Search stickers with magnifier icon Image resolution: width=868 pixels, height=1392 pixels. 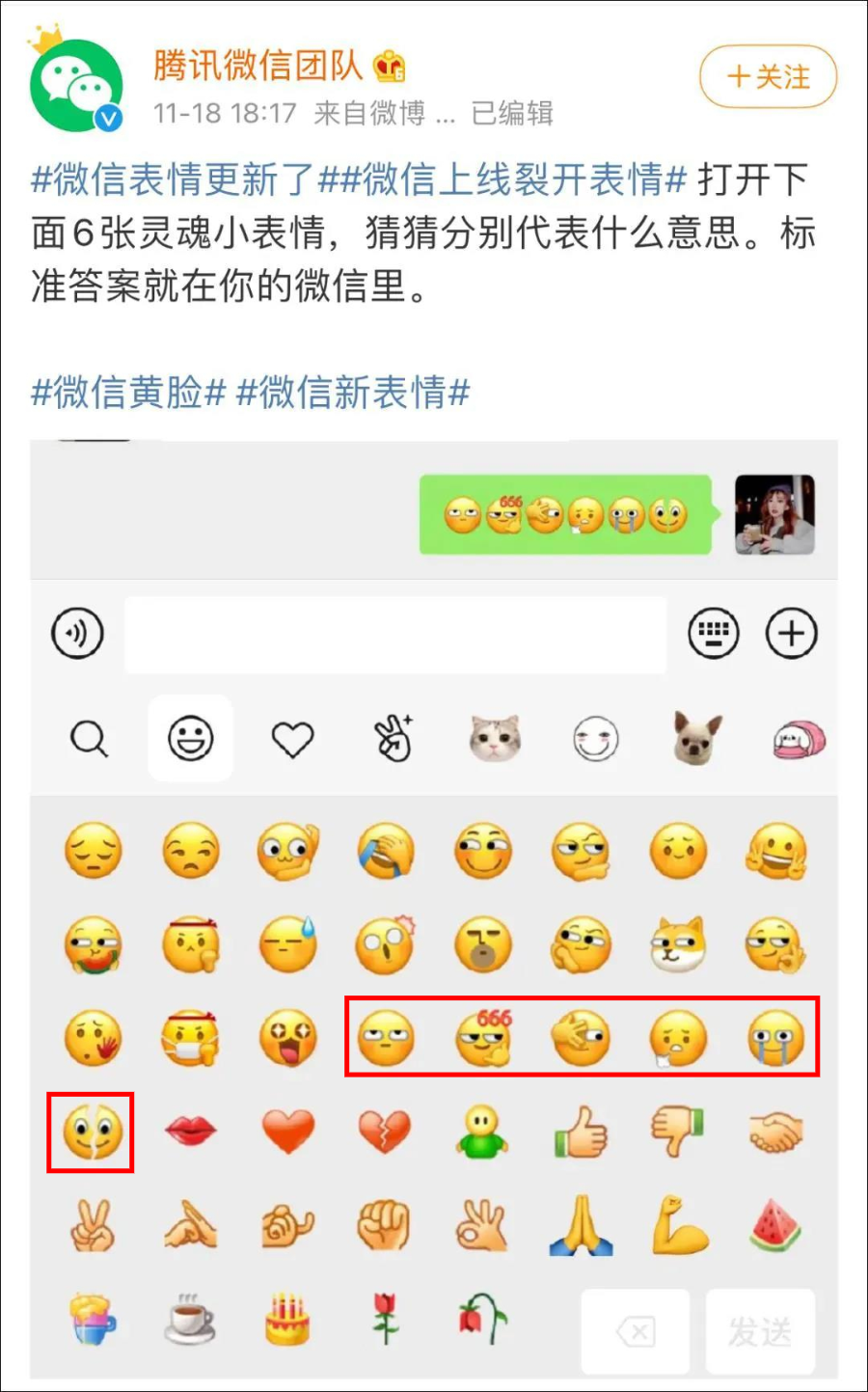click(90, 740)
